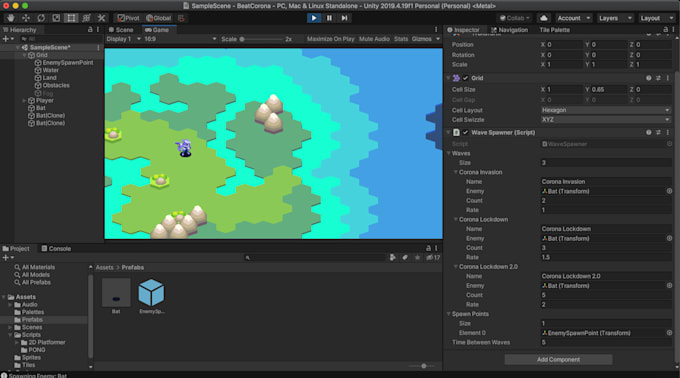Toggle Global handle rotation
Viewport: 680px width, 378px height.
158,18
